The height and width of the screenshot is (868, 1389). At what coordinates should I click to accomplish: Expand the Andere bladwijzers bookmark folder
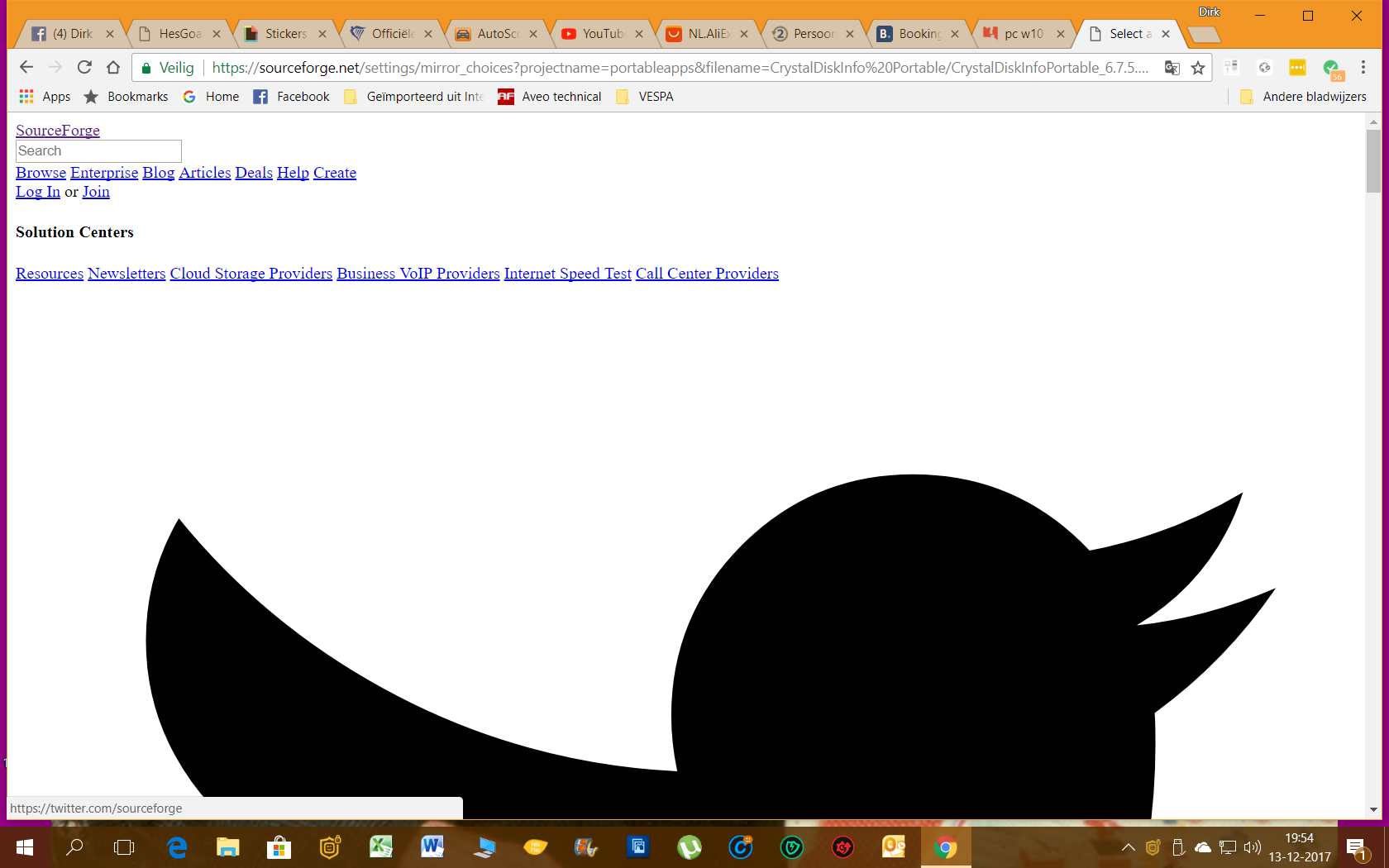[x=1304, y=97]
